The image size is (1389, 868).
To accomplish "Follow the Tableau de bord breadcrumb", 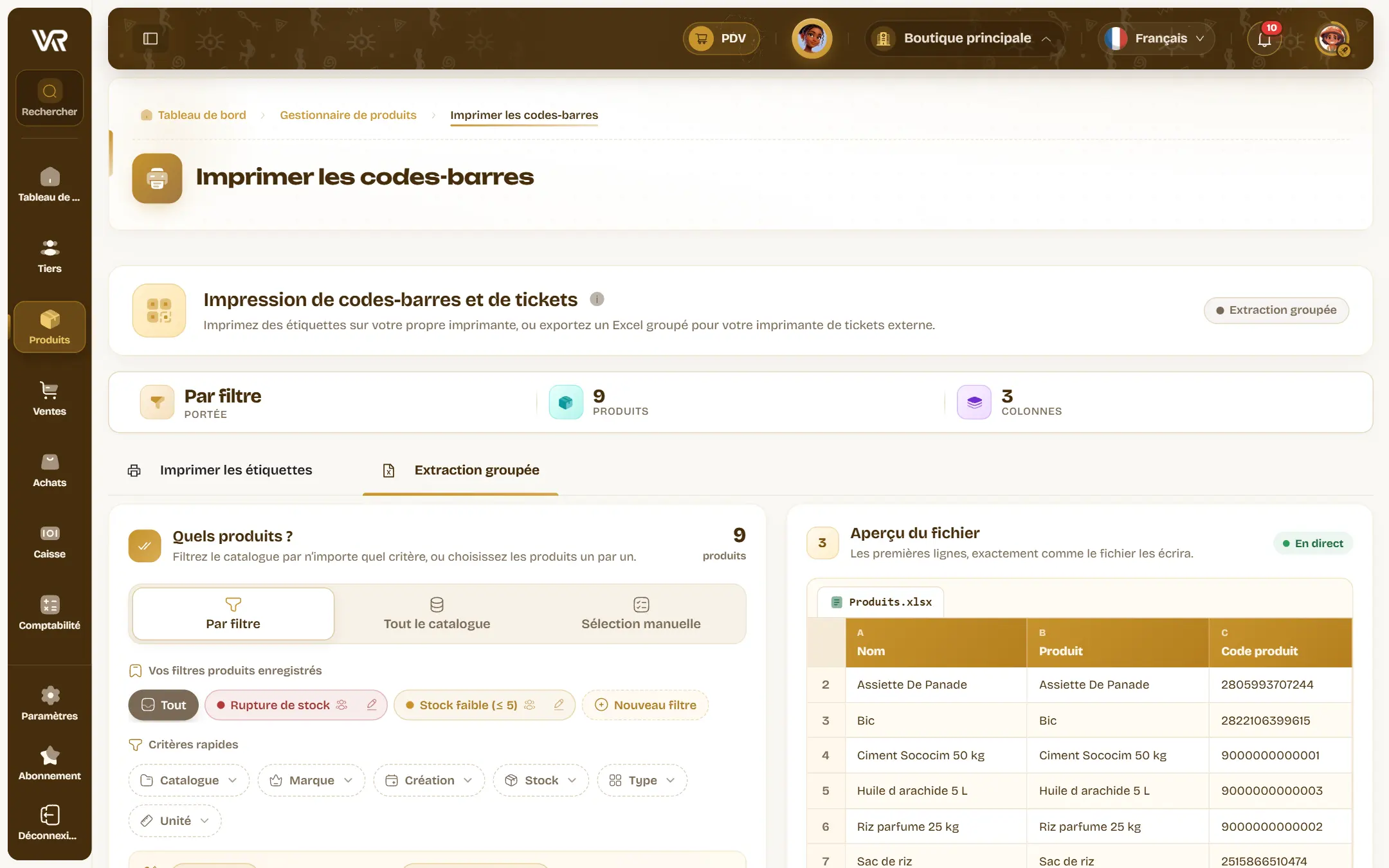I will pyautogui.click(x=193, y=115).
